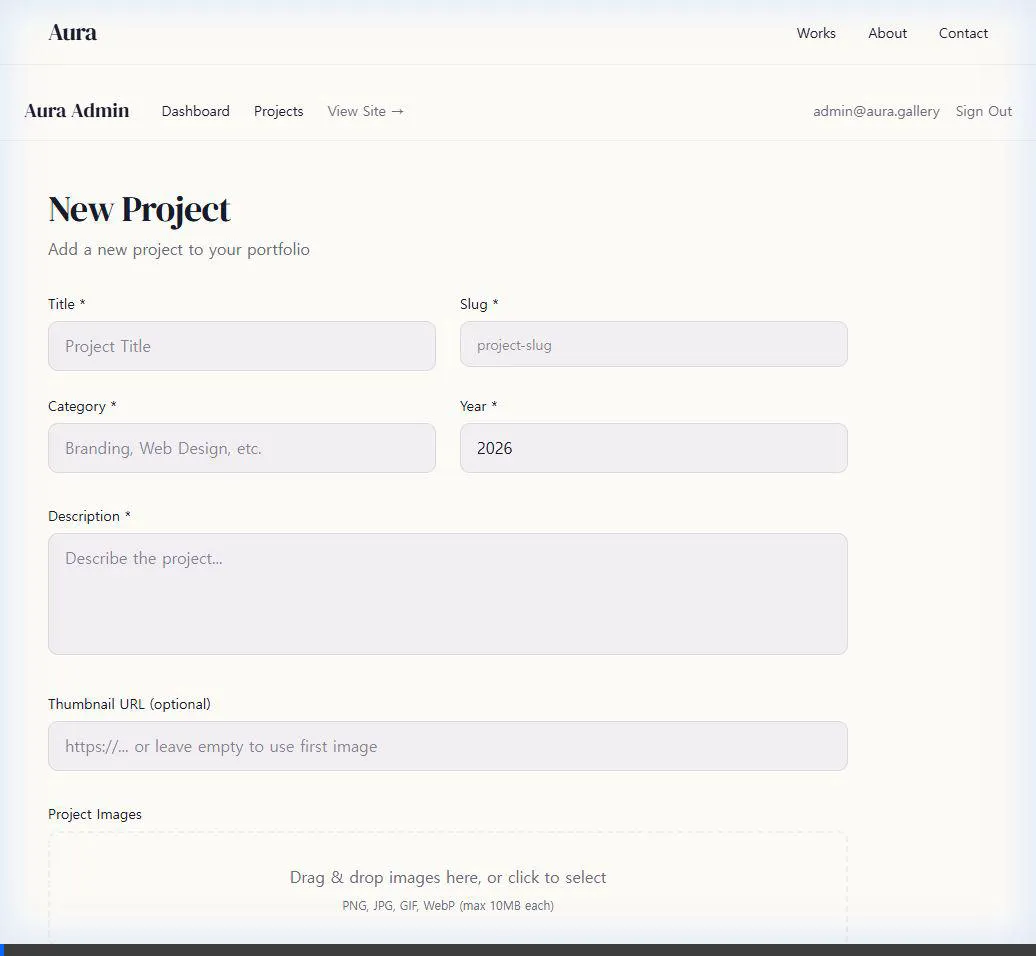Select the Category text field
1036x956 pixels.
pyautogui.click(x=241, y=448)
